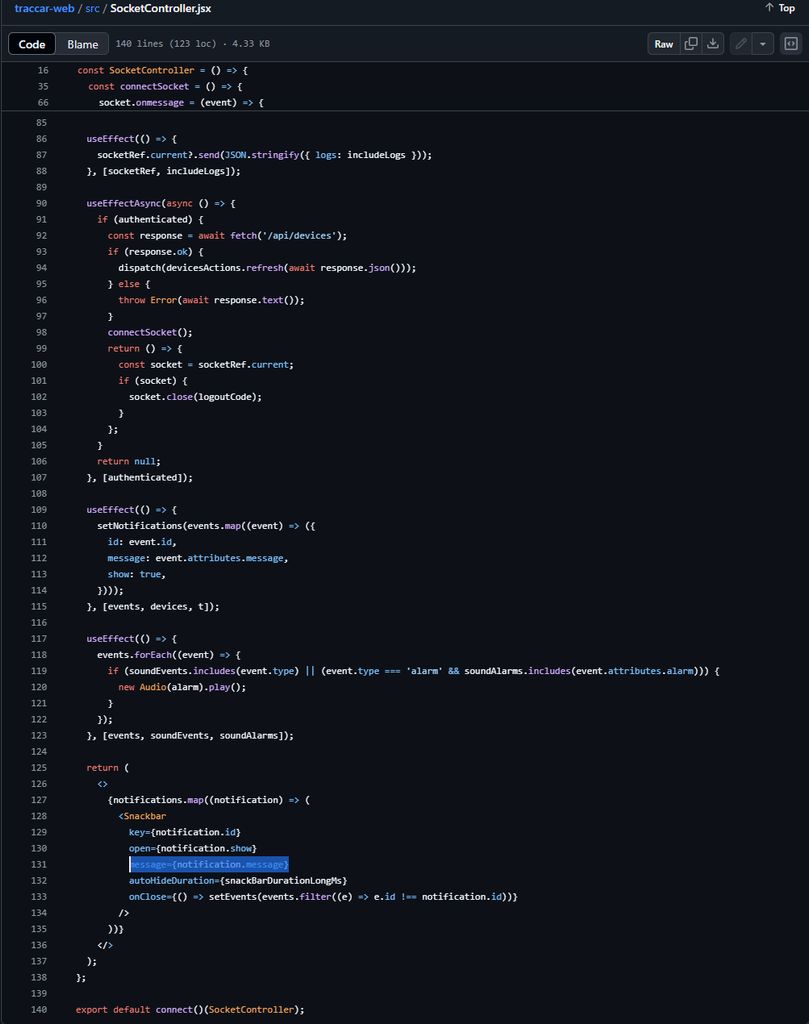The height and width of the screenshot is (1024, 809).
Task: Click the 'export default connect' code line
Action: (190, 1009)
